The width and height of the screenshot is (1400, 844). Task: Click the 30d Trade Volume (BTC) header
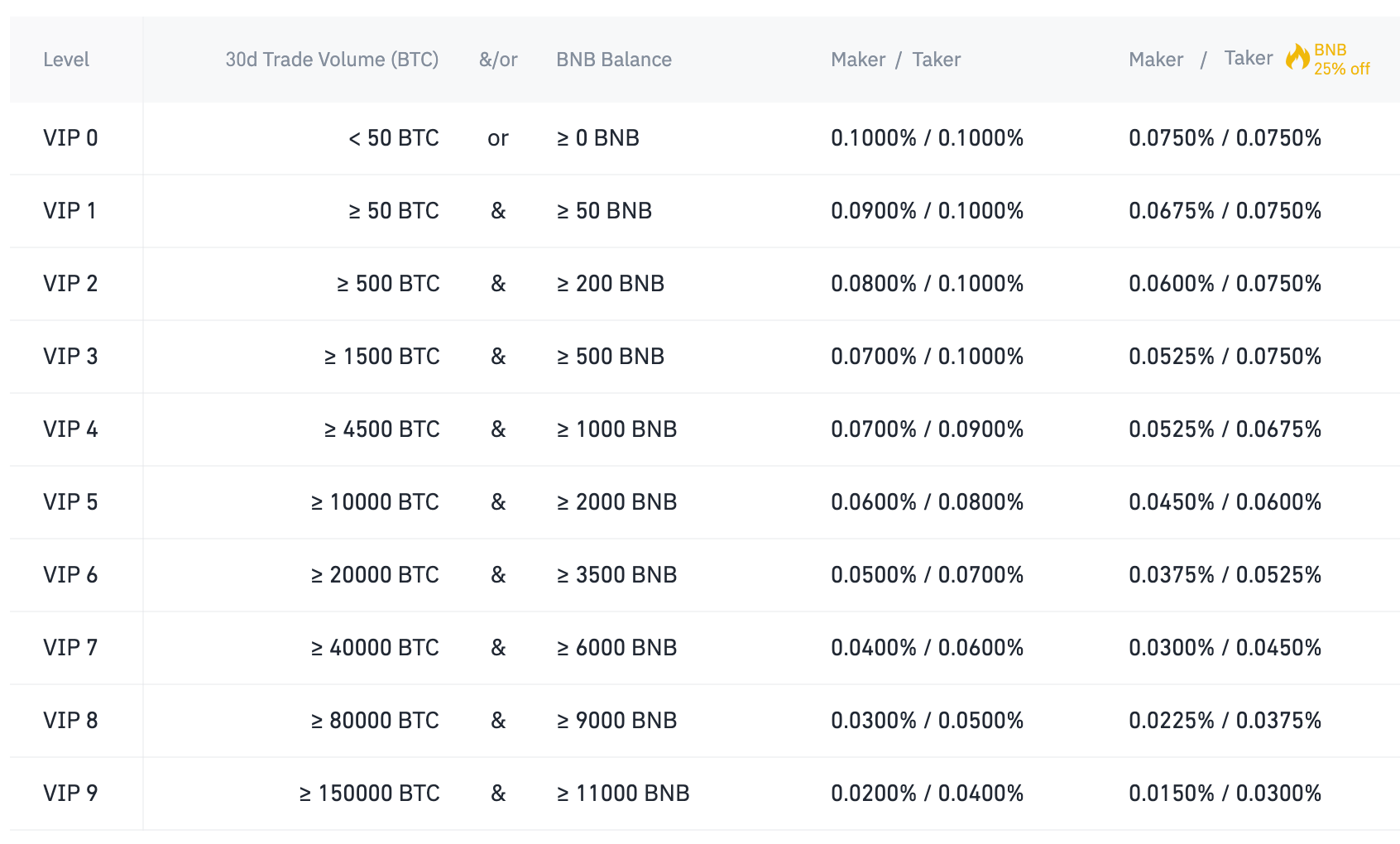click(332, 60)
